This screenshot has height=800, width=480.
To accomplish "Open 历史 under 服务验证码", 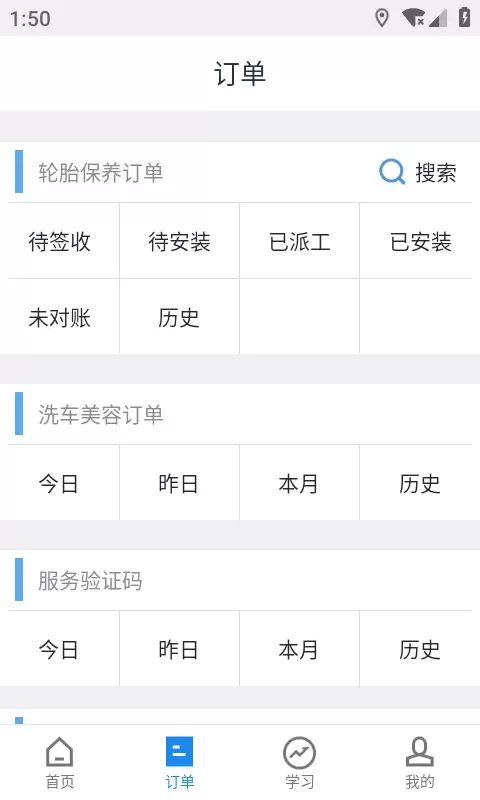I will [420, 649].
